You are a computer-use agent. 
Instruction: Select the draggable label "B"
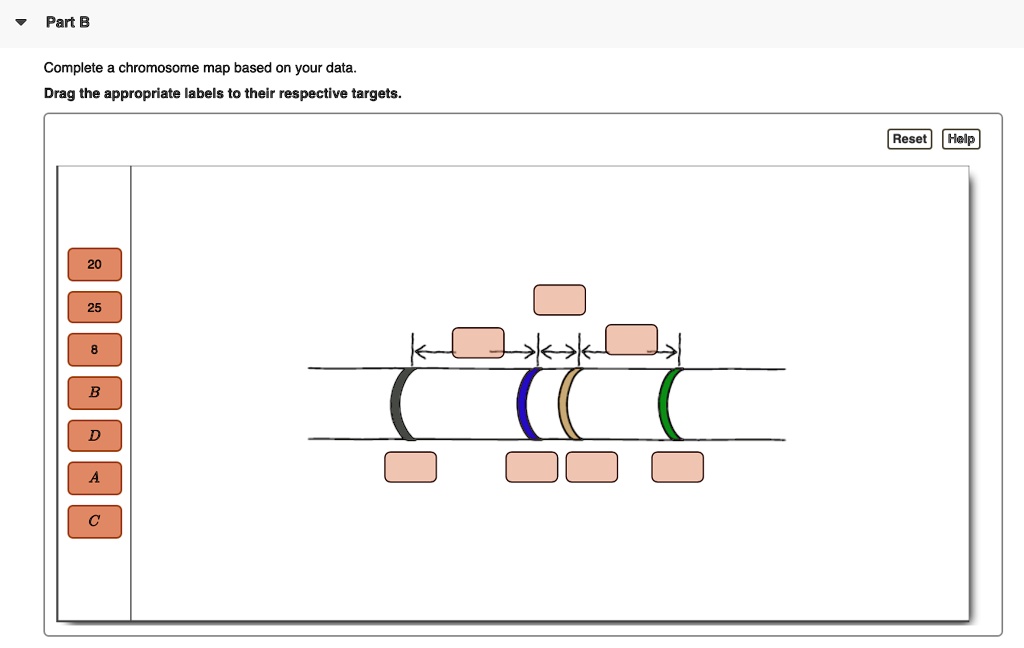click(95, 392)
